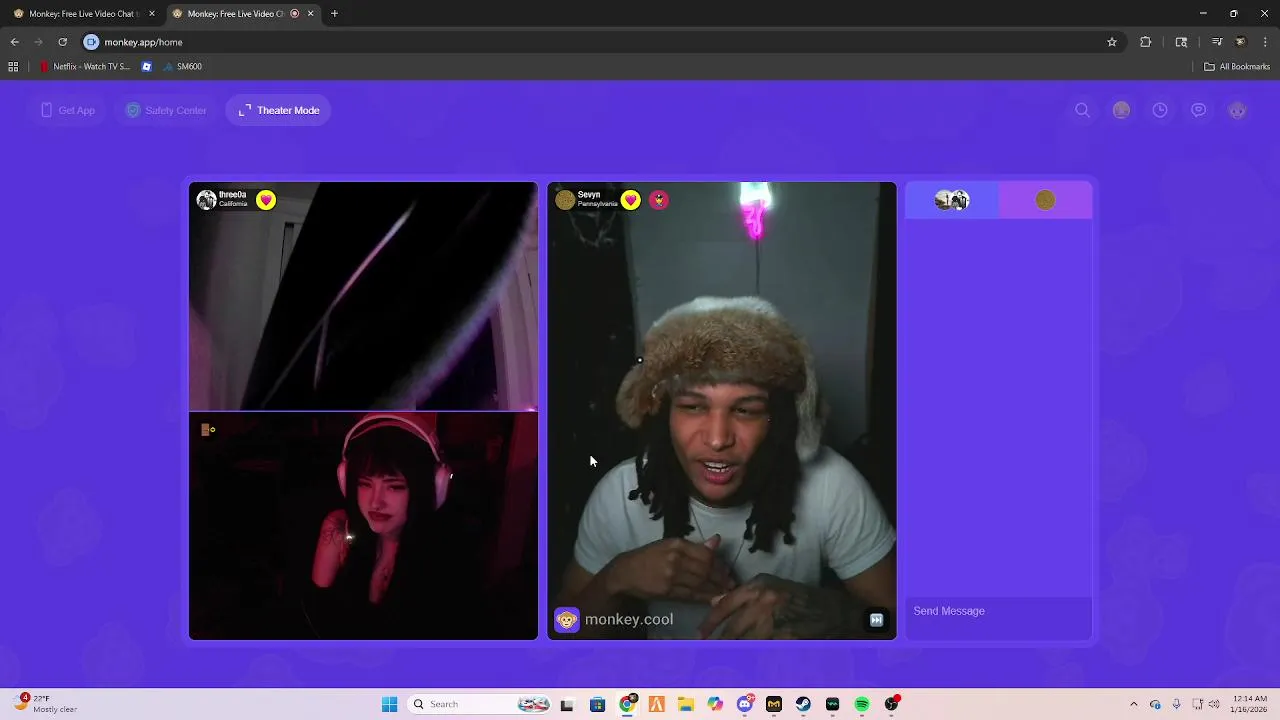1280x720 pixels.
Task: Go back in browser history
Action: click(14, 42)
